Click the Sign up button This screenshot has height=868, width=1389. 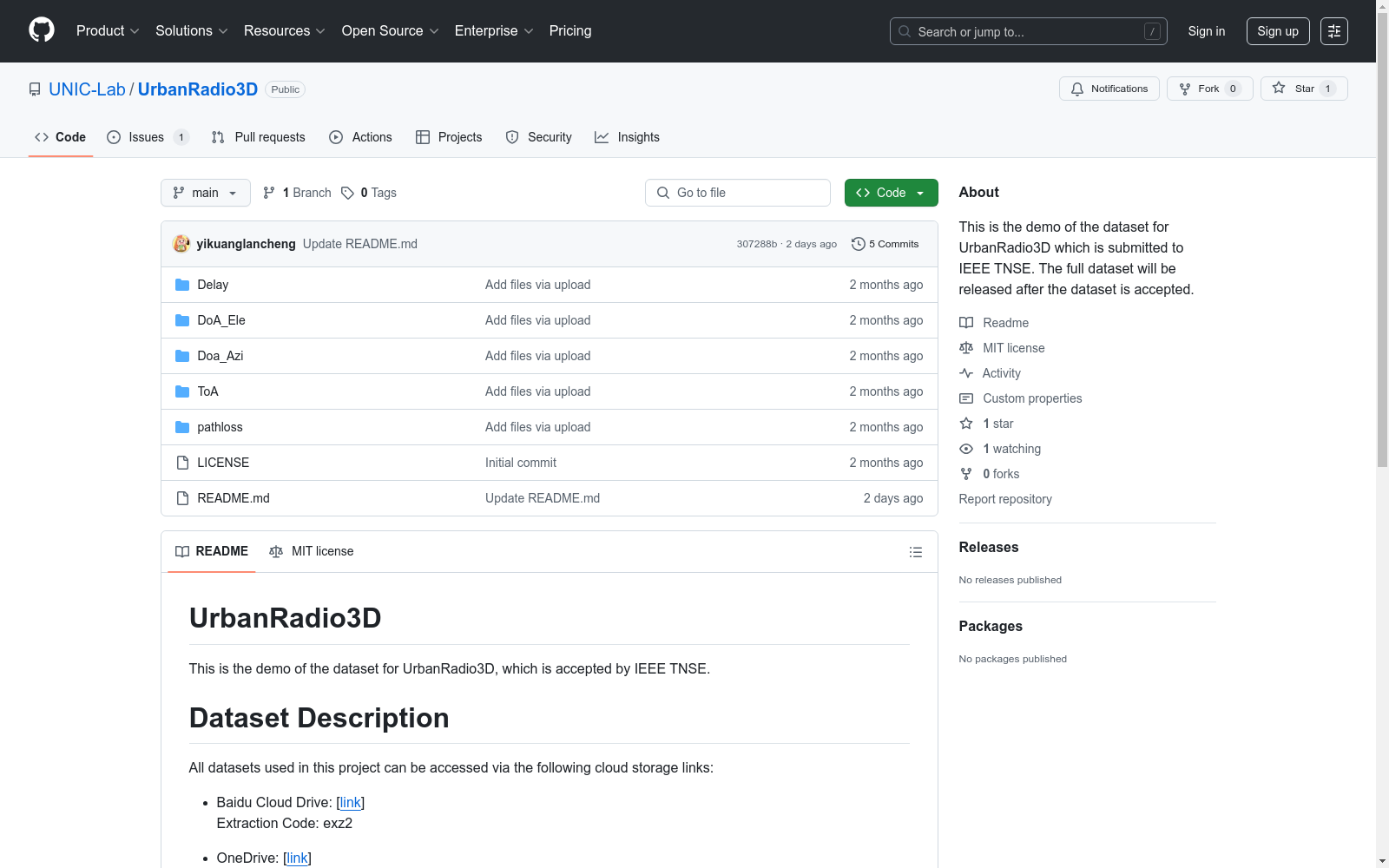tap(1278, 31)
